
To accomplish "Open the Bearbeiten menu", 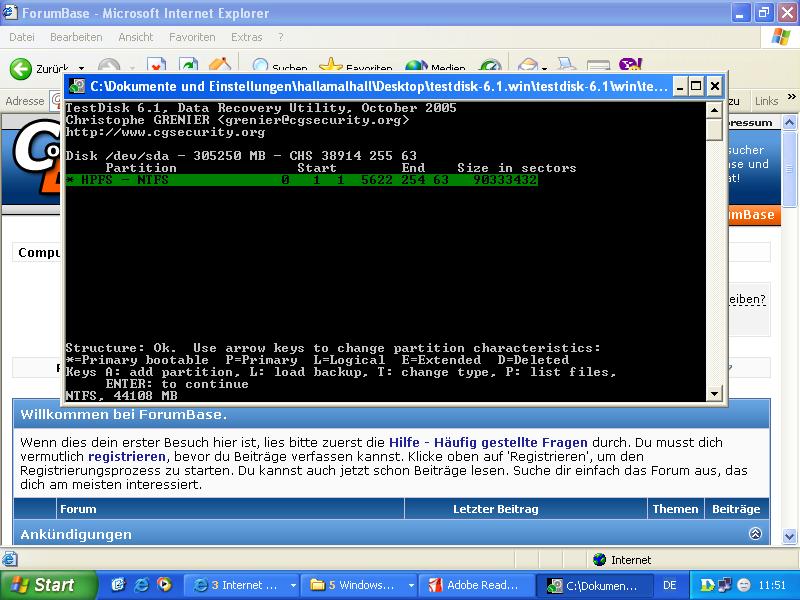I will point(76,37).
